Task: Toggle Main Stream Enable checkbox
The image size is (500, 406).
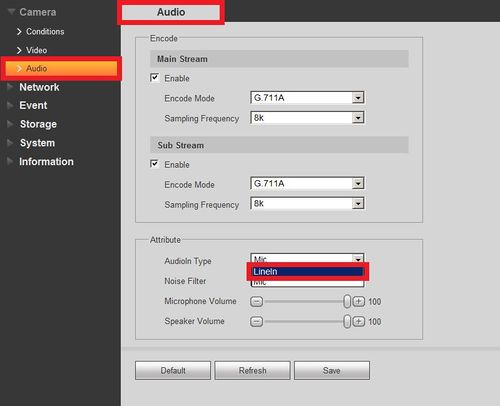Action: pyautogui.click(x=154, y=78)
